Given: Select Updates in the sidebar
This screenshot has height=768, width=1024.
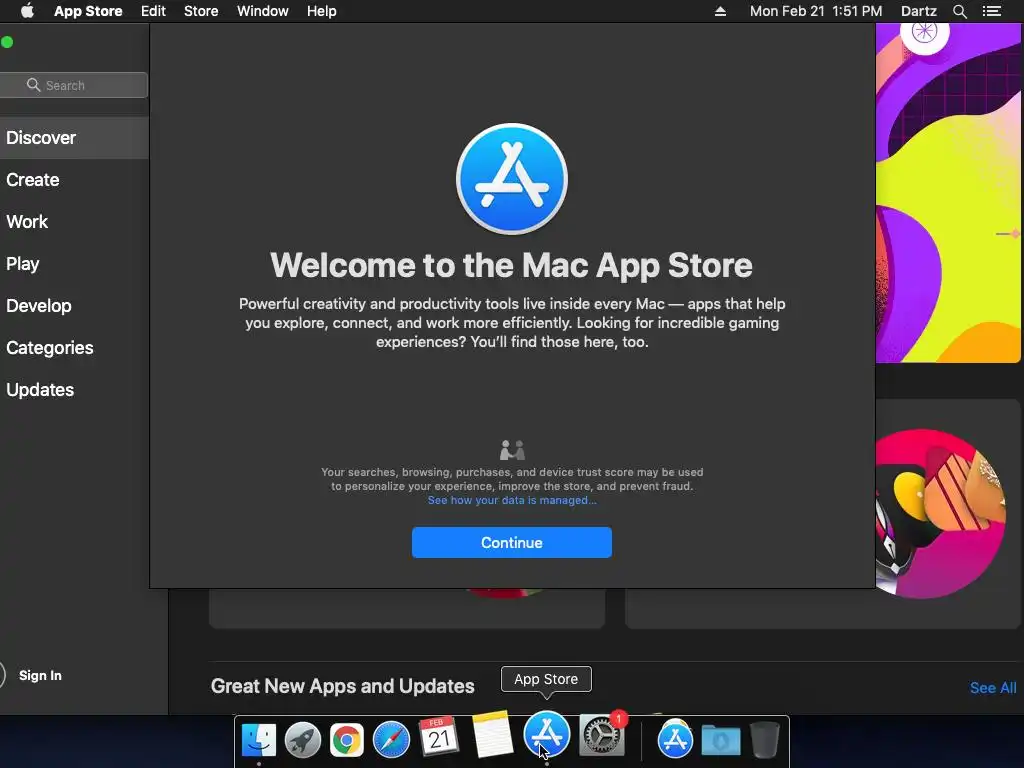Looking at the screenshot, I should 74,390.
